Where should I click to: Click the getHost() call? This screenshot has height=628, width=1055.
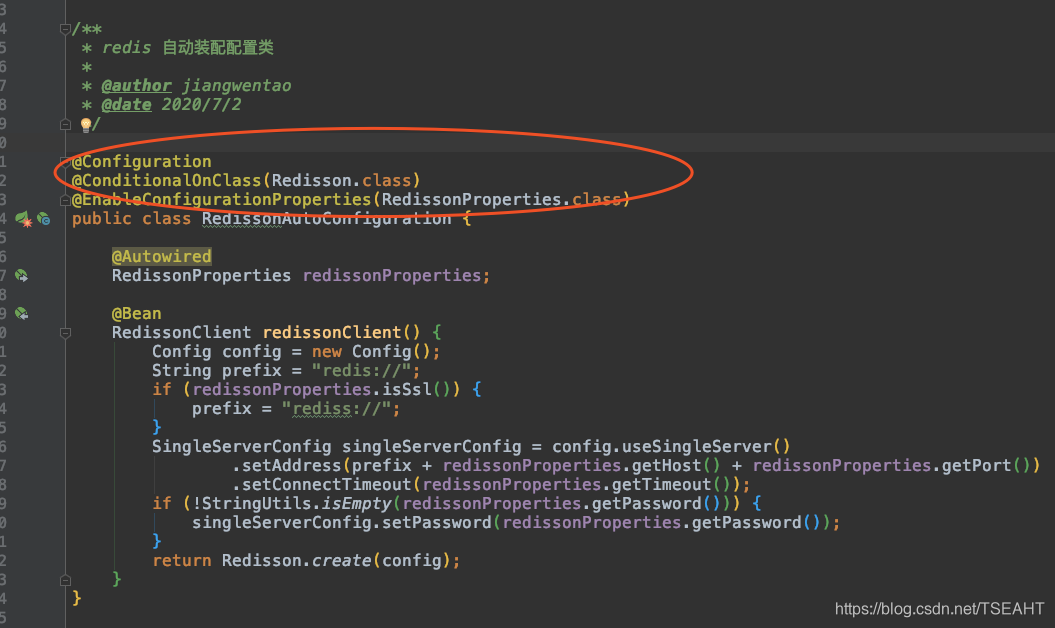676,465
